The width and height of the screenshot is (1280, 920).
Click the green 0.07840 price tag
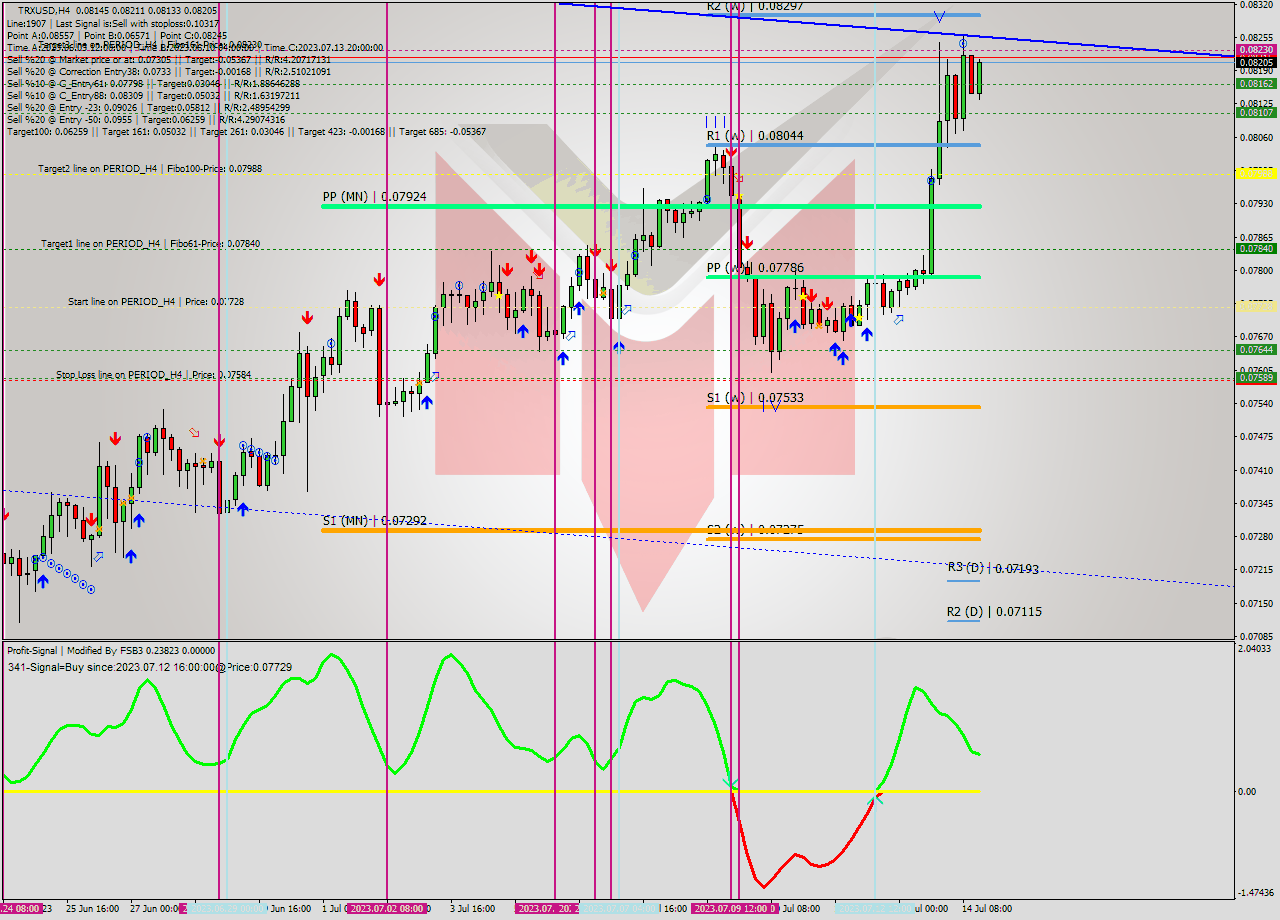[x=1256, y=249]
